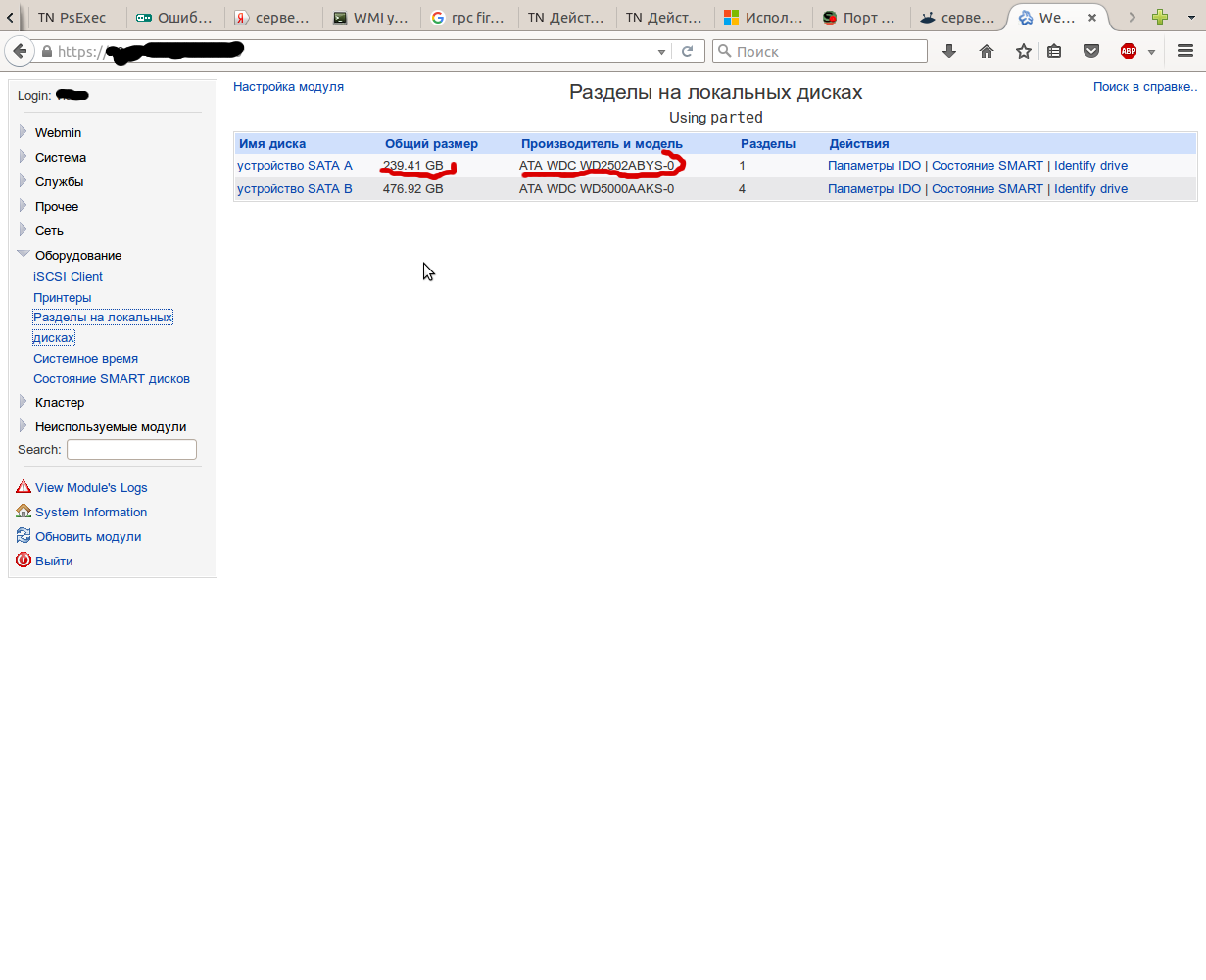Switch to the TN PsExec tab
The image size is (1206, 980).
pos(72,17)
